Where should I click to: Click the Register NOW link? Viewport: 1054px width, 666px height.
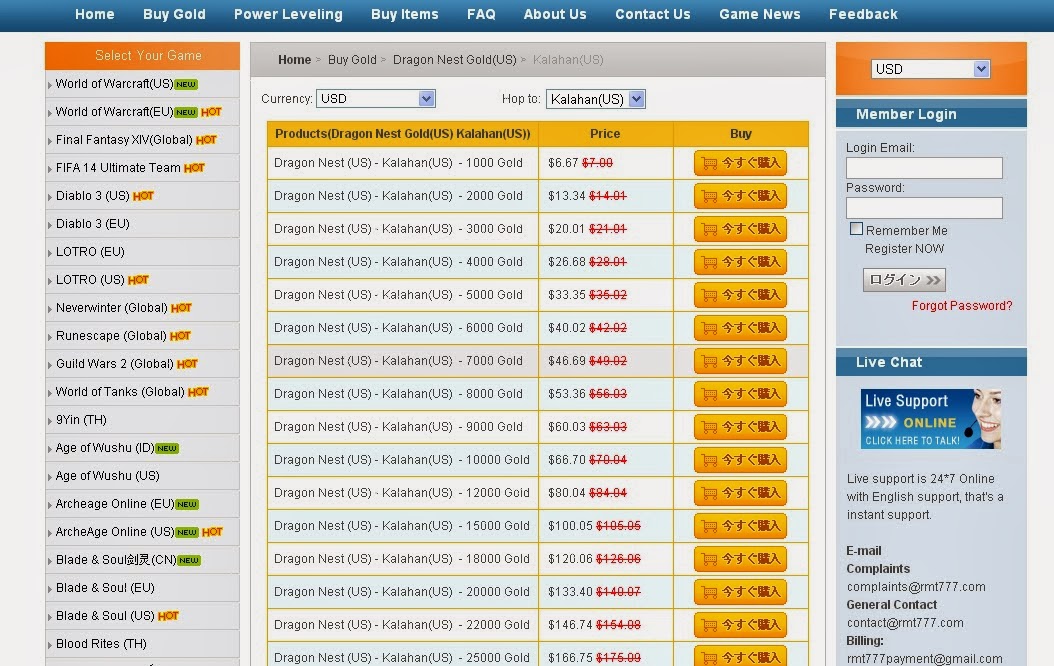[905, 249]
